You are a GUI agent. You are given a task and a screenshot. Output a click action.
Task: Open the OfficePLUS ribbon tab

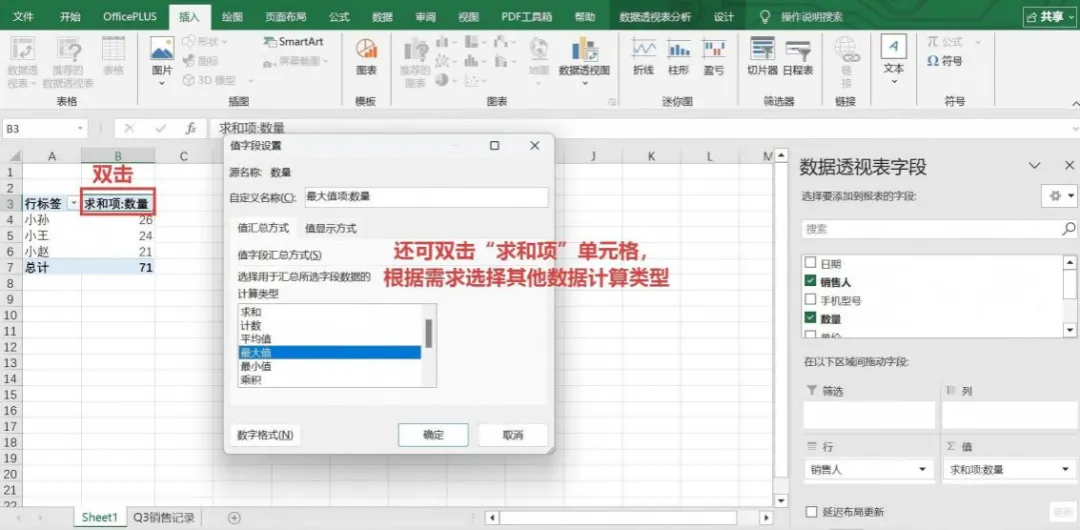point(129,17)
